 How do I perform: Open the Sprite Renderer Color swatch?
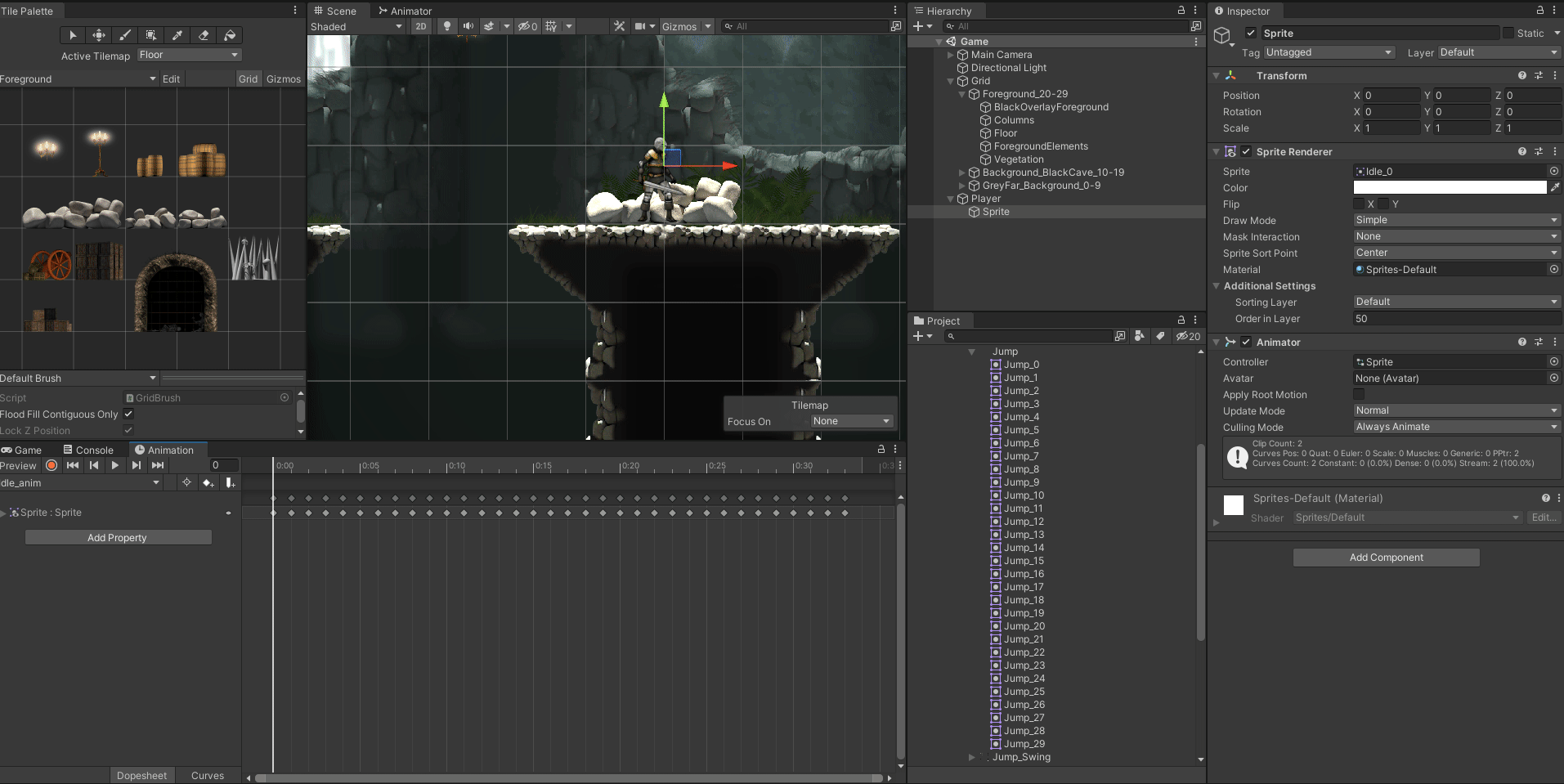pos(1450,187)
